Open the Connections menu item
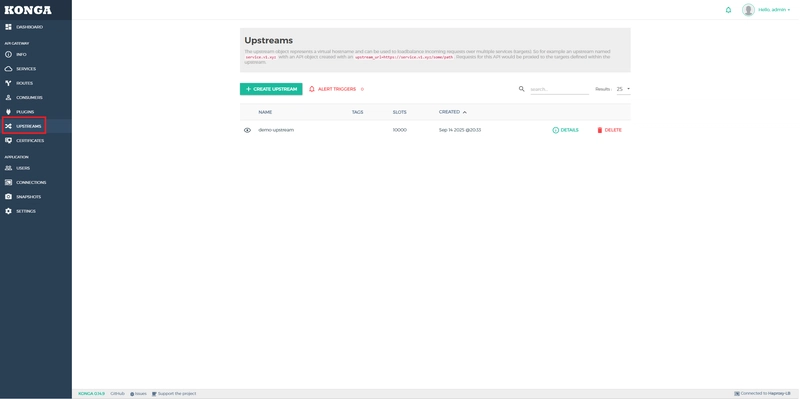 31,182
